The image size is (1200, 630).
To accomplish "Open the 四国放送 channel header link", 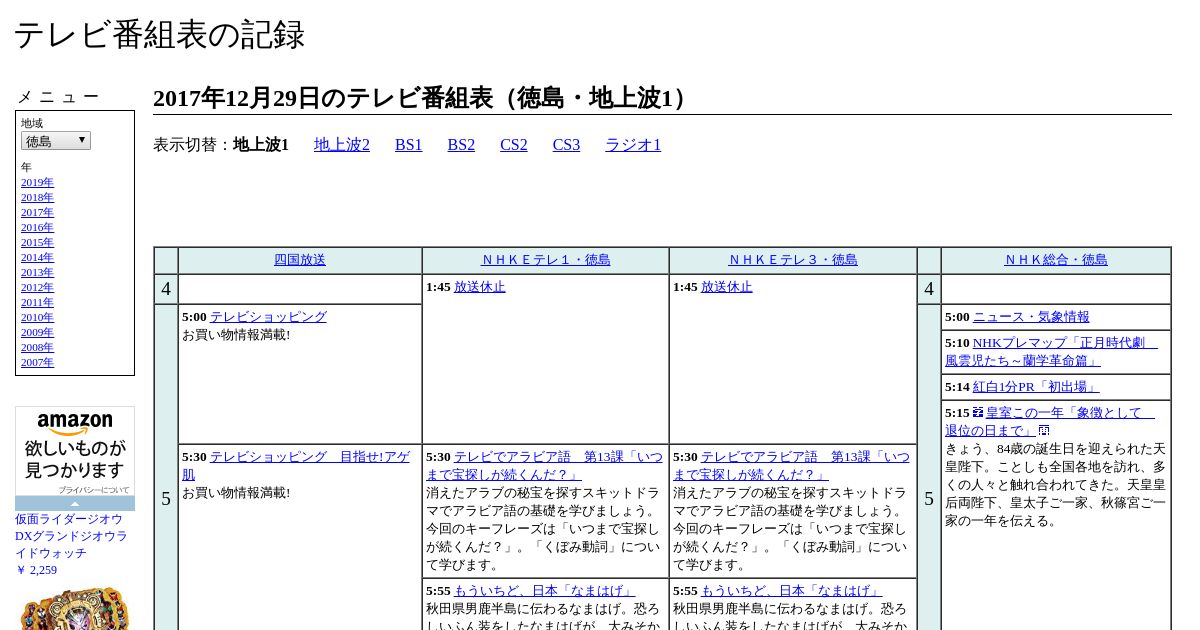I will point(300,260).
